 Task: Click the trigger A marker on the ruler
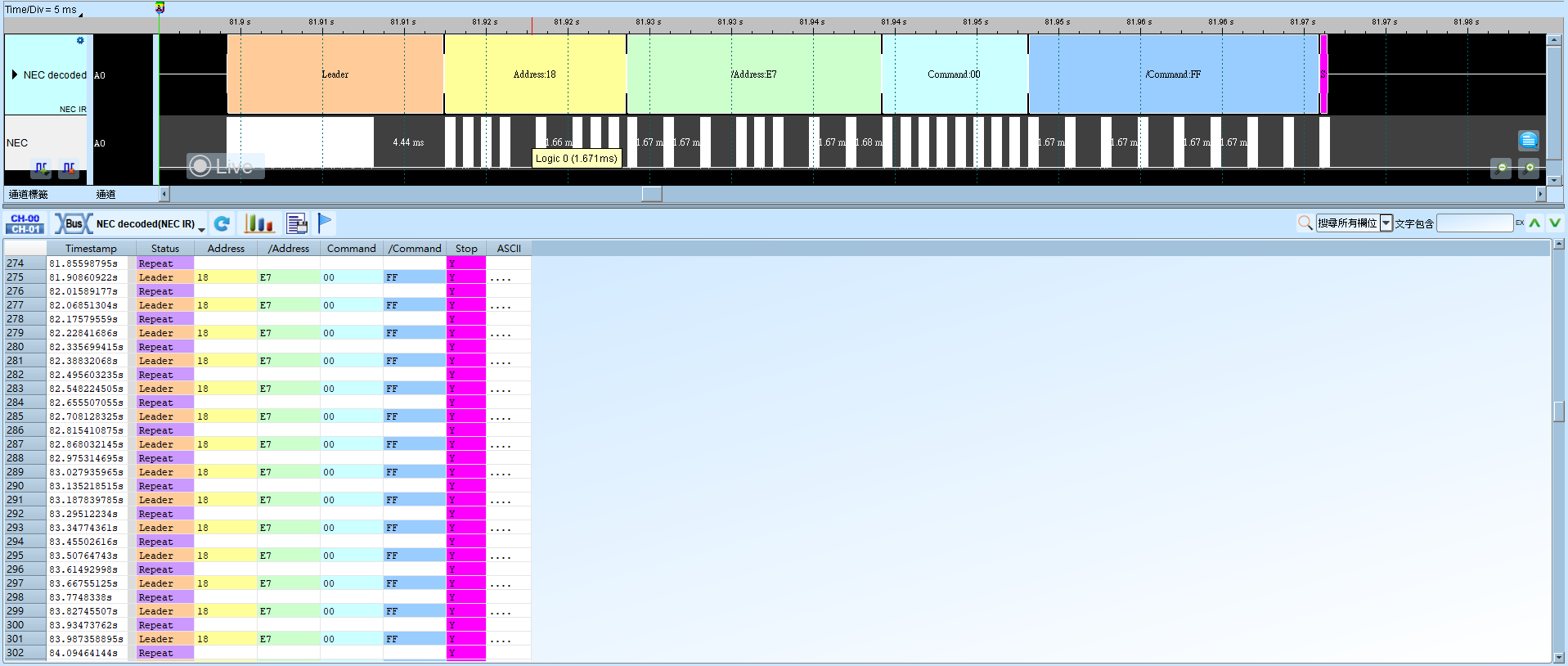point(159,7)
